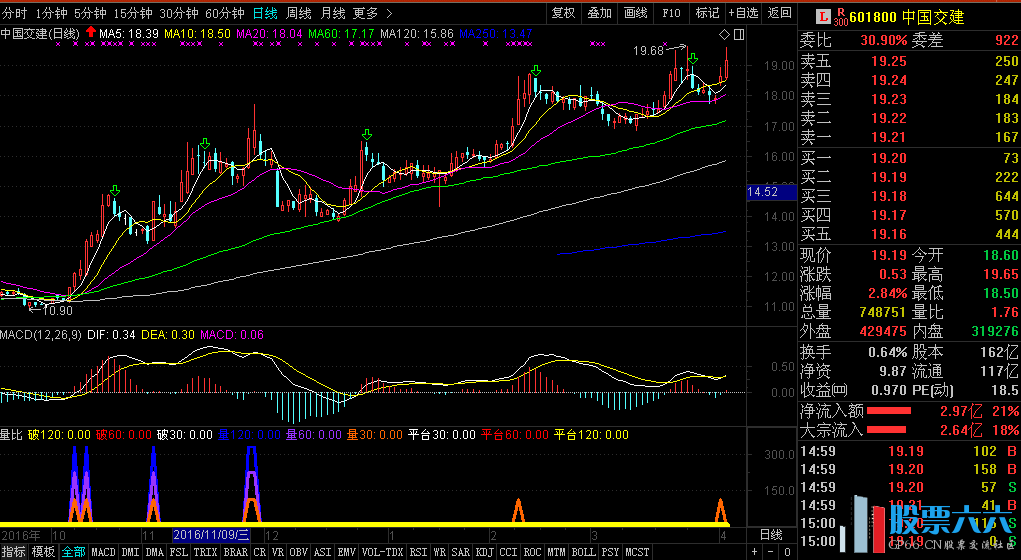Switch to the 月线 monthly chart
This screenshot has height=560, width=1021.
pyautogui.click(x=333, y=13)
